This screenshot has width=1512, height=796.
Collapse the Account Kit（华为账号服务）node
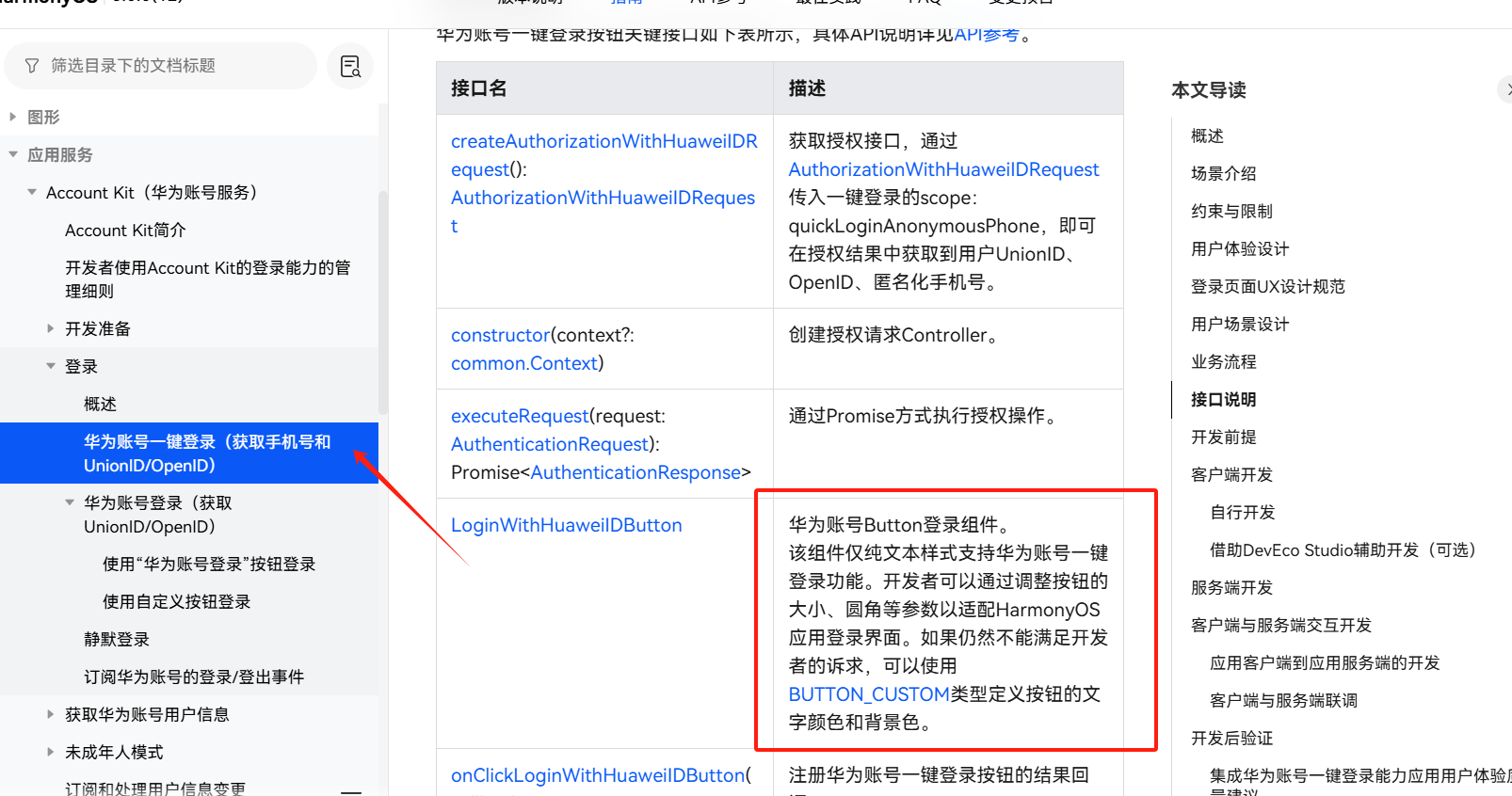point(31,192)
